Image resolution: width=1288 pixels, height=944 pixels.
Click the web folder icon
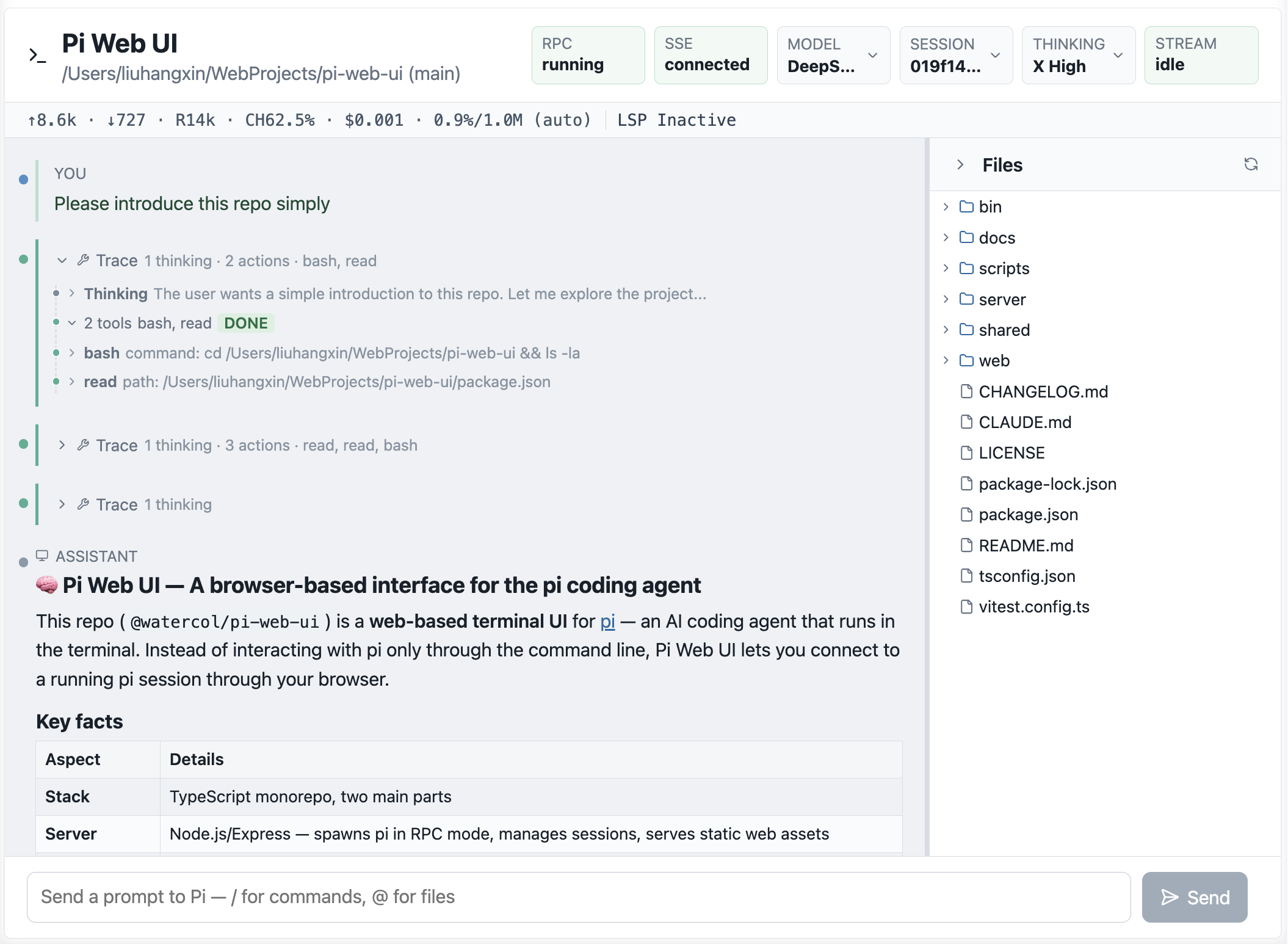[966, 360]
